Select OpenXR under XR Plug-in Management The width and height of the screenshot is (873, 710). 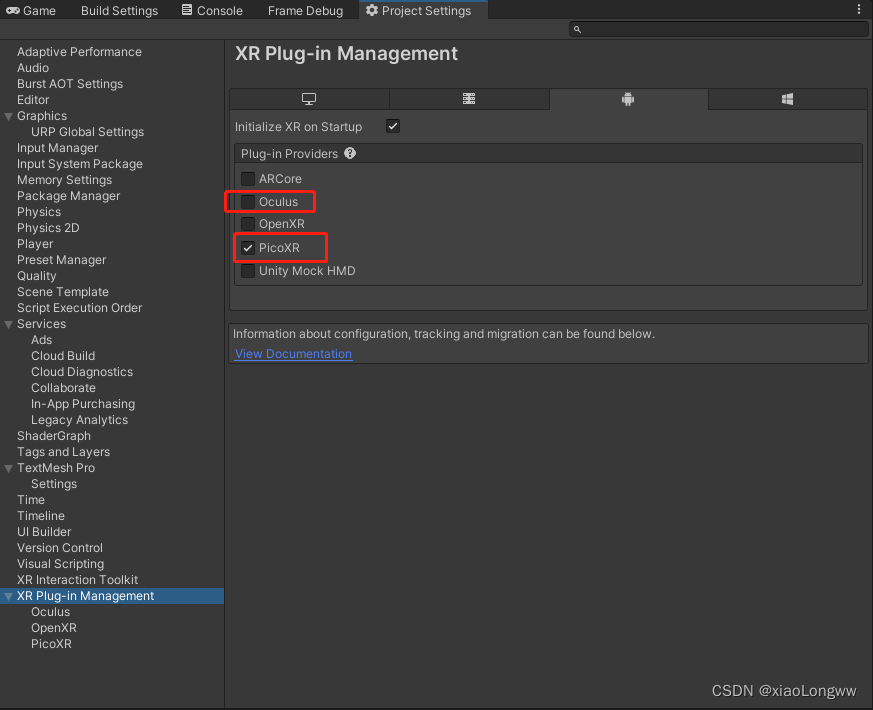point(54,628)
